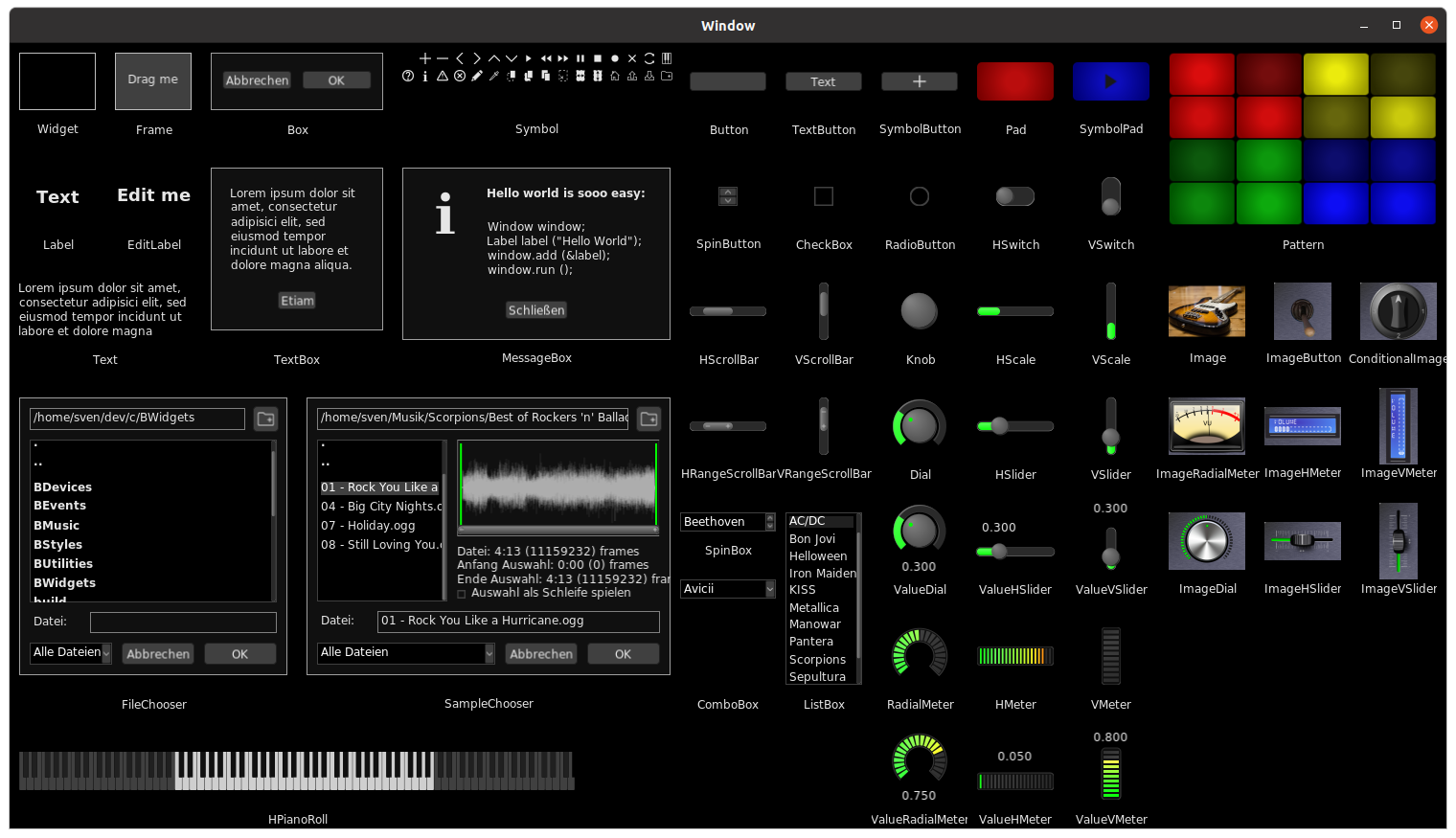The image size is (1456, 838).
Task: Click the Edit me editable label
Action: 153,195
